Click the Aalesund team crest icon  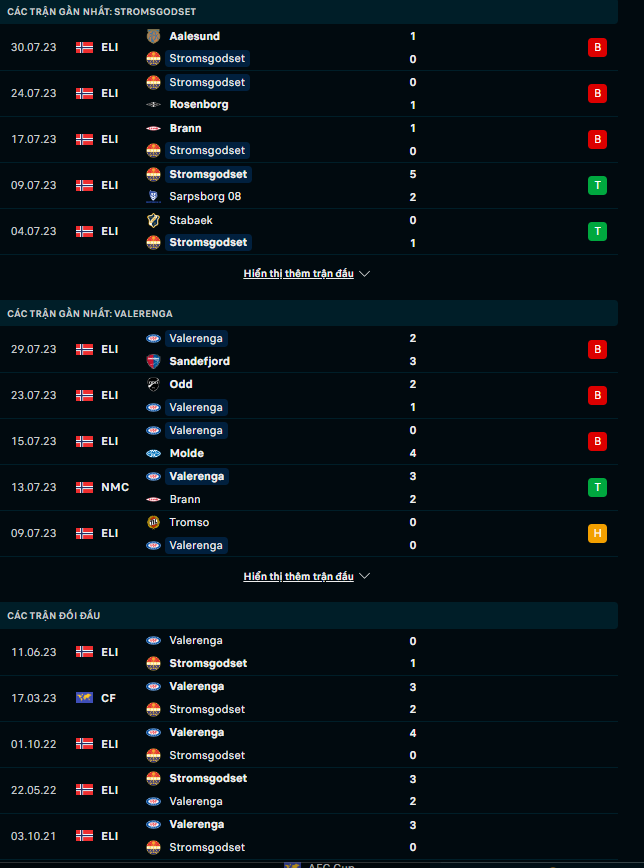[153, 36]
